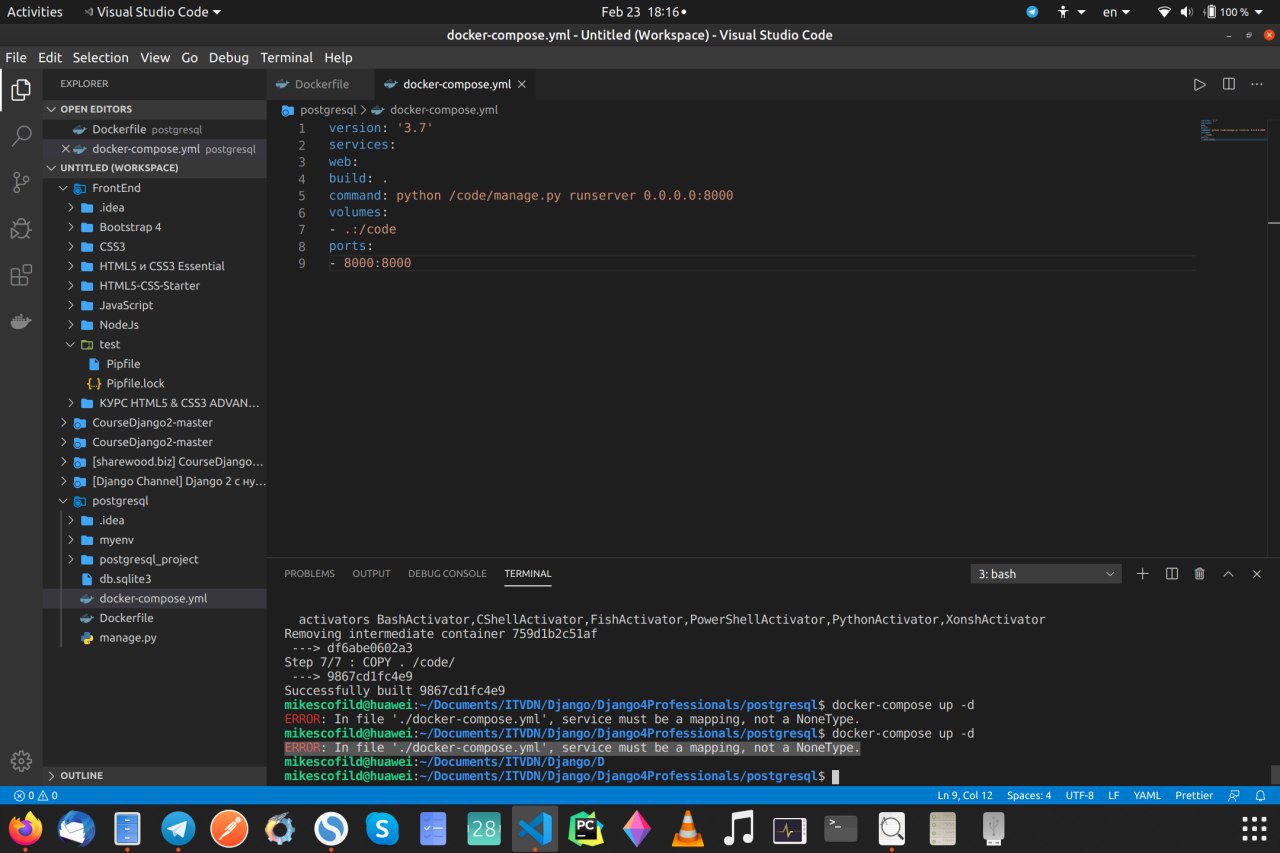Split the terminal pane

pos(1172,573)
